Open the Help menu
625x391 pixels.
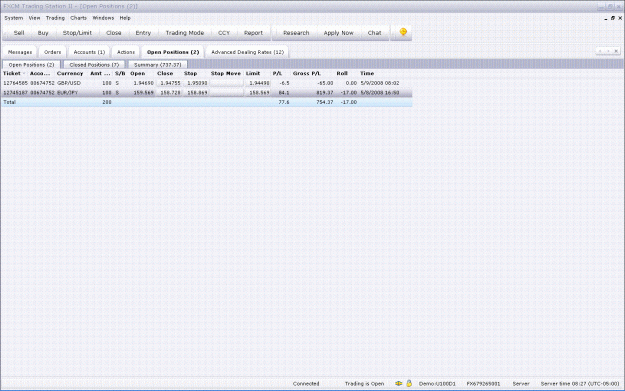click(125, 18)
